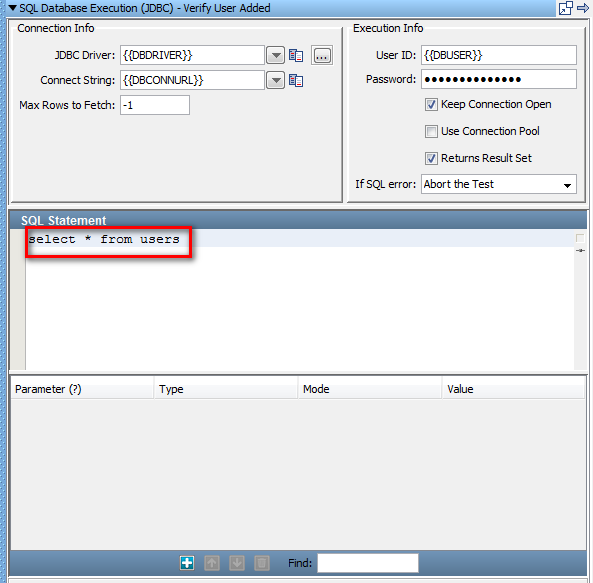Click the User ID field {{DBUSER}}
The height and width of the screenshot is (583, 593).
point(499,55)
